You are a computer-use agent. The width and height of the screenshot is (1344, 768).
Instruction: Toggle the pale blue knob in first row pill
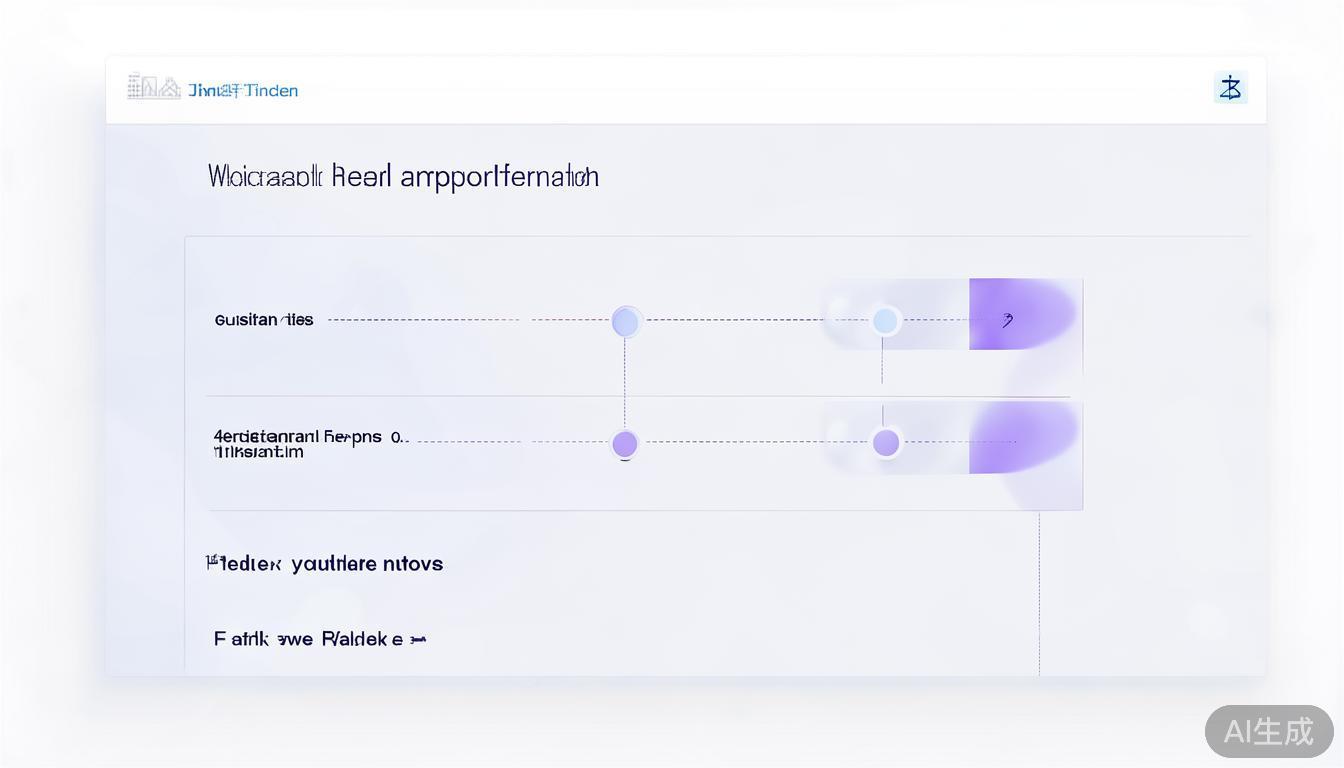[885, 321]
